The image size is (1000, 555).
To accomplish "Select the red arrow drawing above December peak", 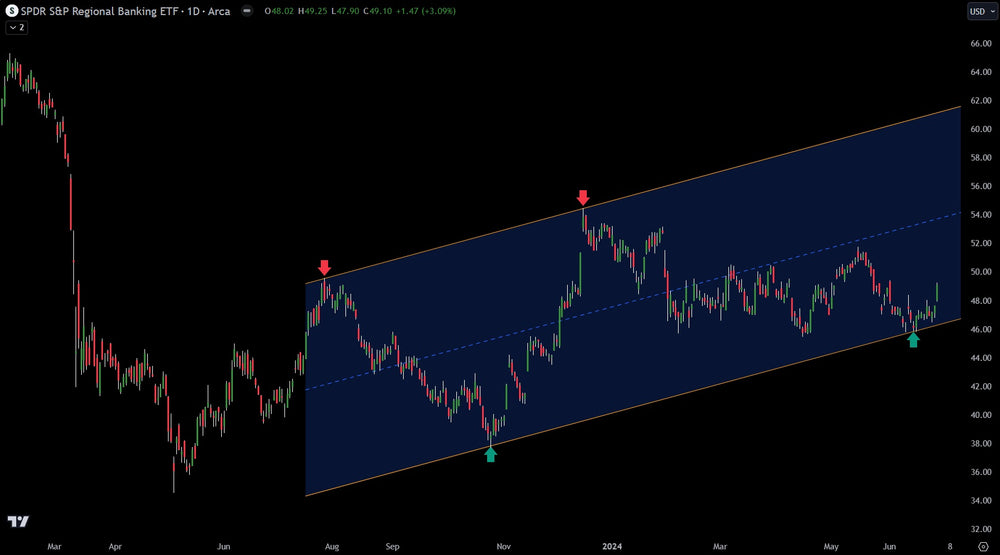I will pos(583,197).
